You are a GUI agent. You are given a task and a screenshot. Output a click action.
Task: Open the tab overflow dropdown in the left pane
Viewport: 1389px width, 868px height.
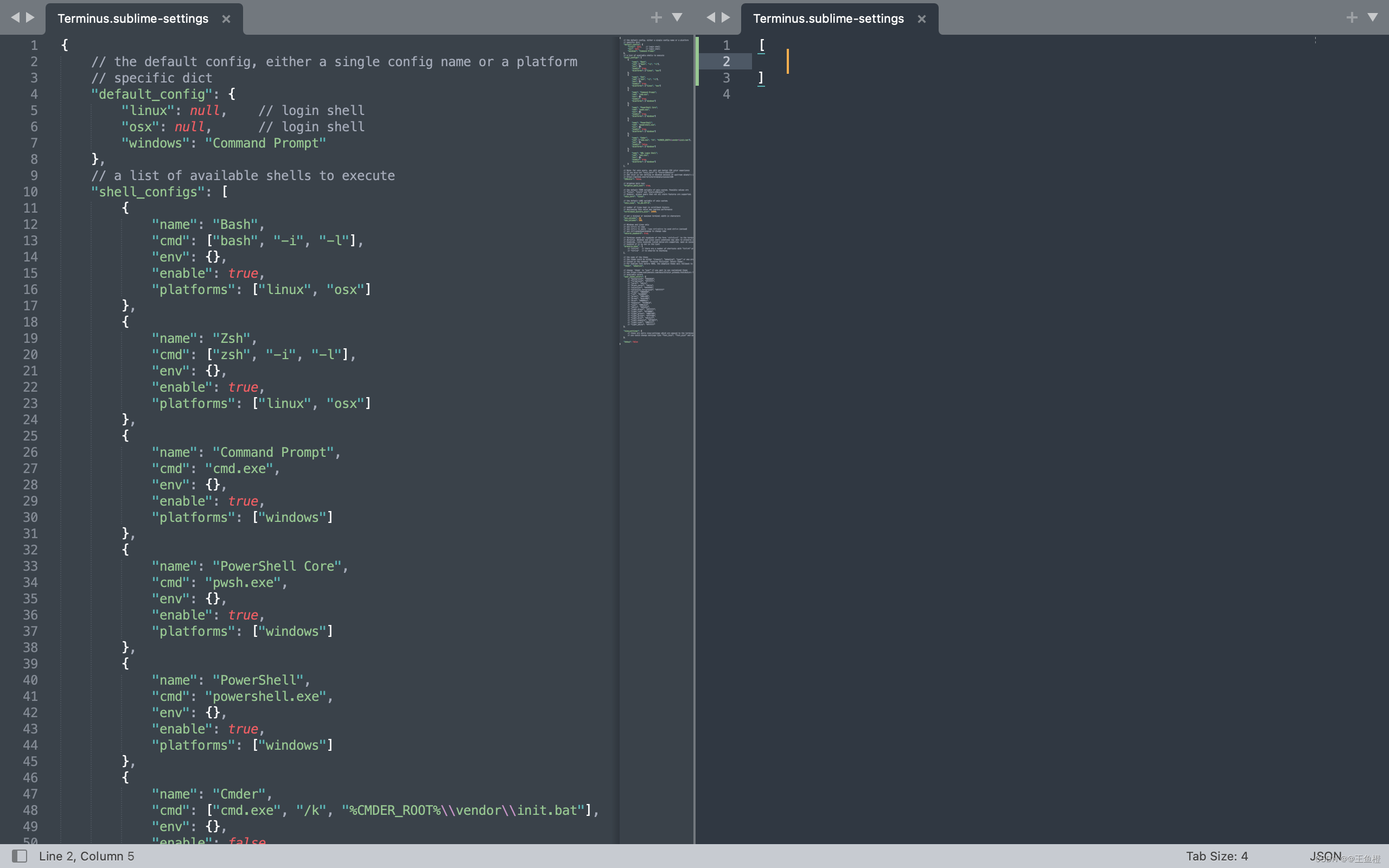click(x=677, y=17)
